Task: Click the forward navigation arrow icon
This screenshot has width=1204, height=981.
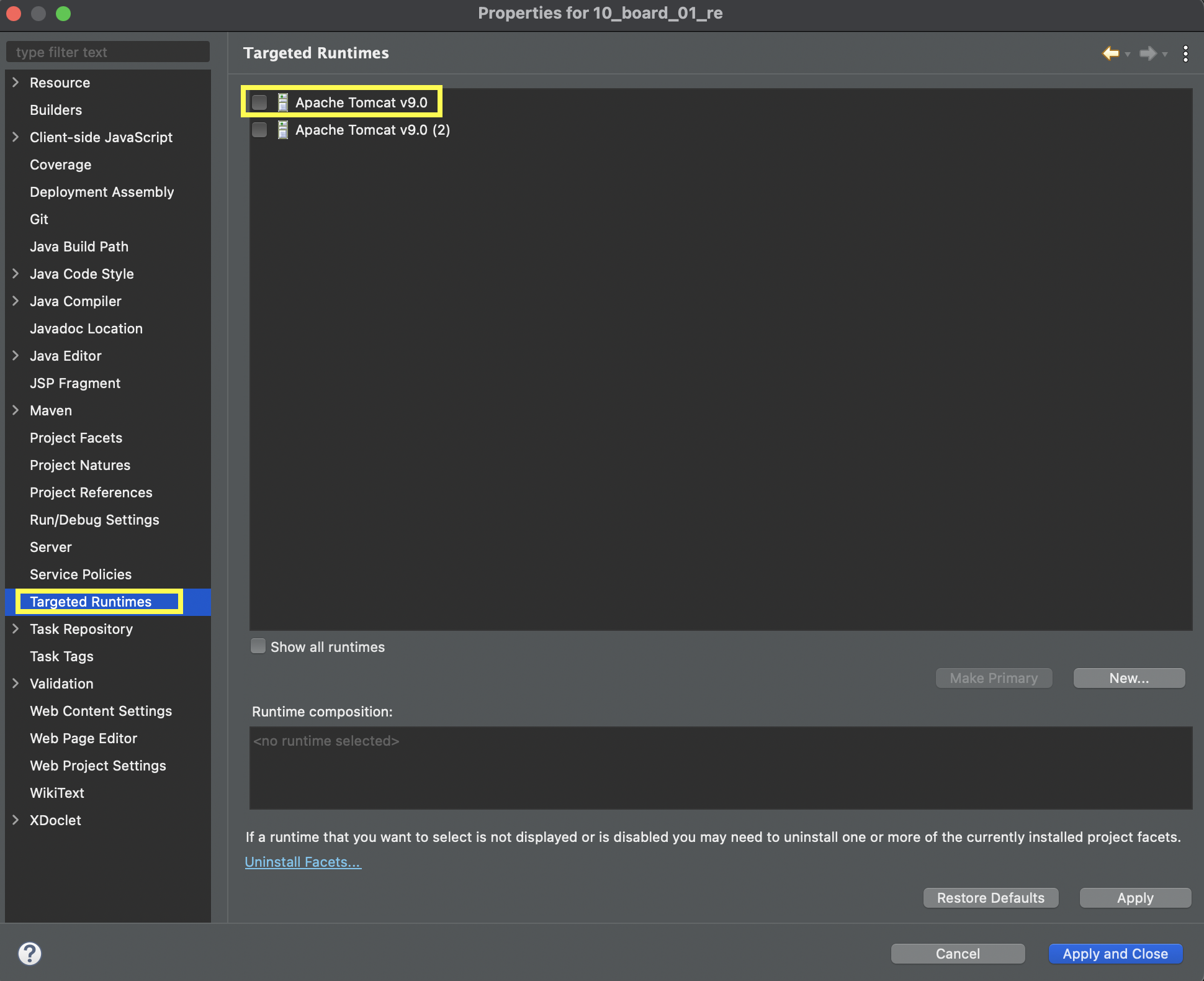Action: (x=1148, y=53)
